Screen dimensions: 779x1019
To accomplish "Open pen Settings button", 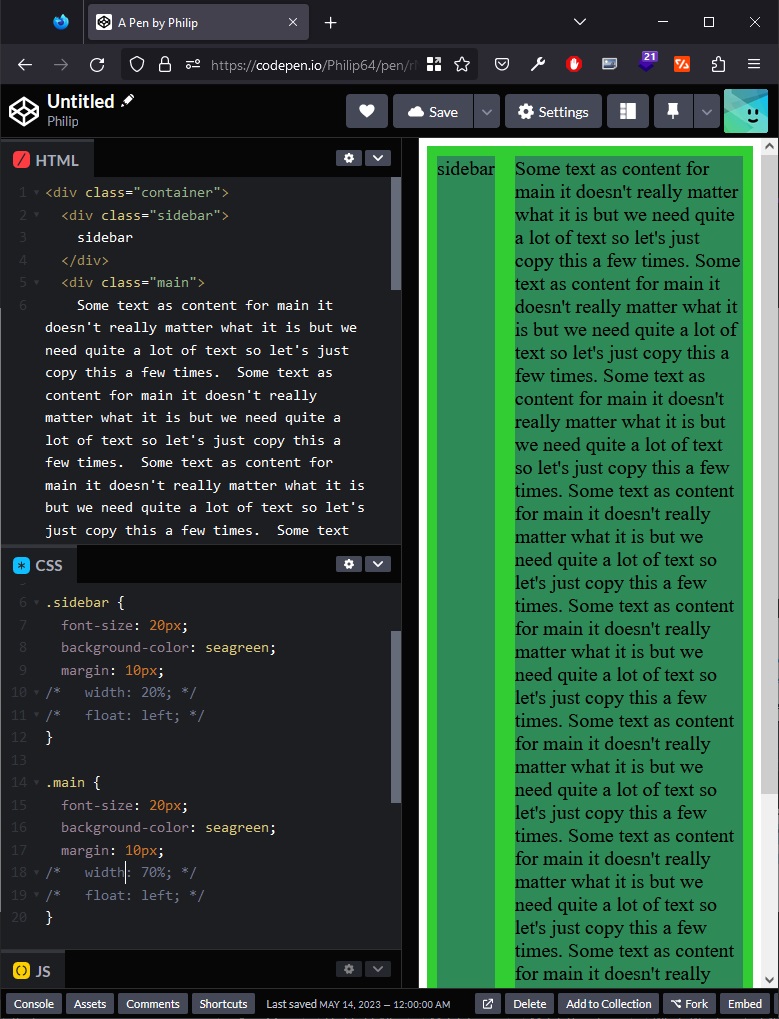I will coord(554,112).
